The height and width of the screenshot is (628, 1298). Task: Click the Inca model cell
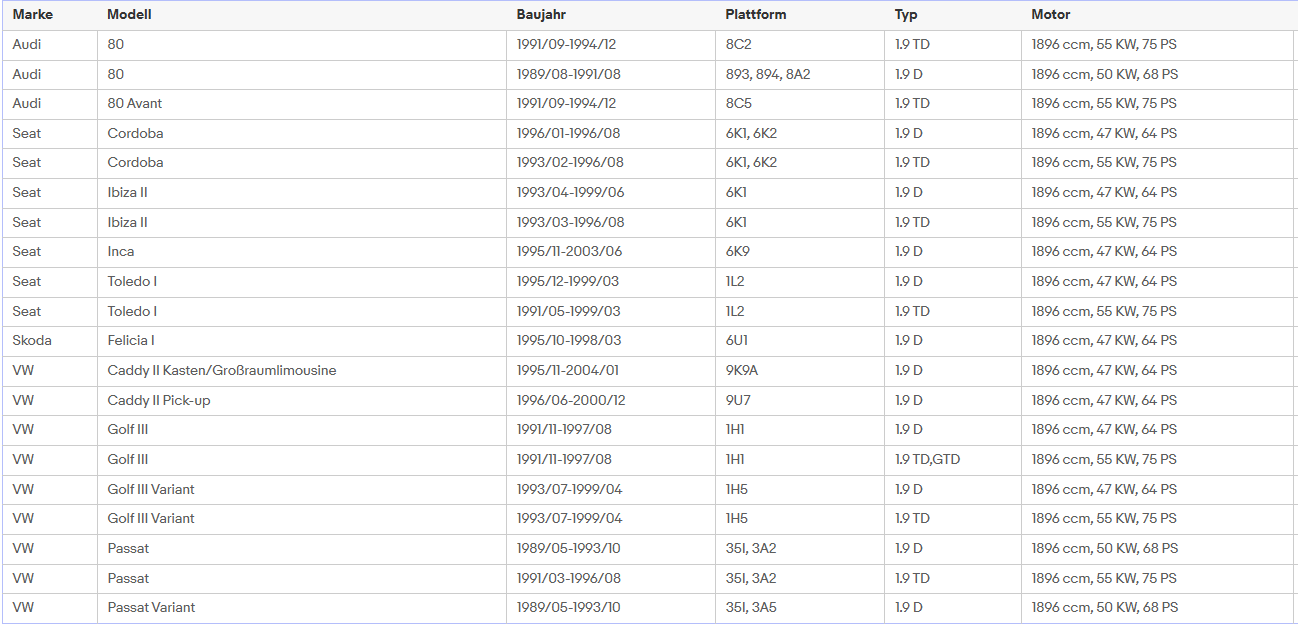(x=121, y=252)
